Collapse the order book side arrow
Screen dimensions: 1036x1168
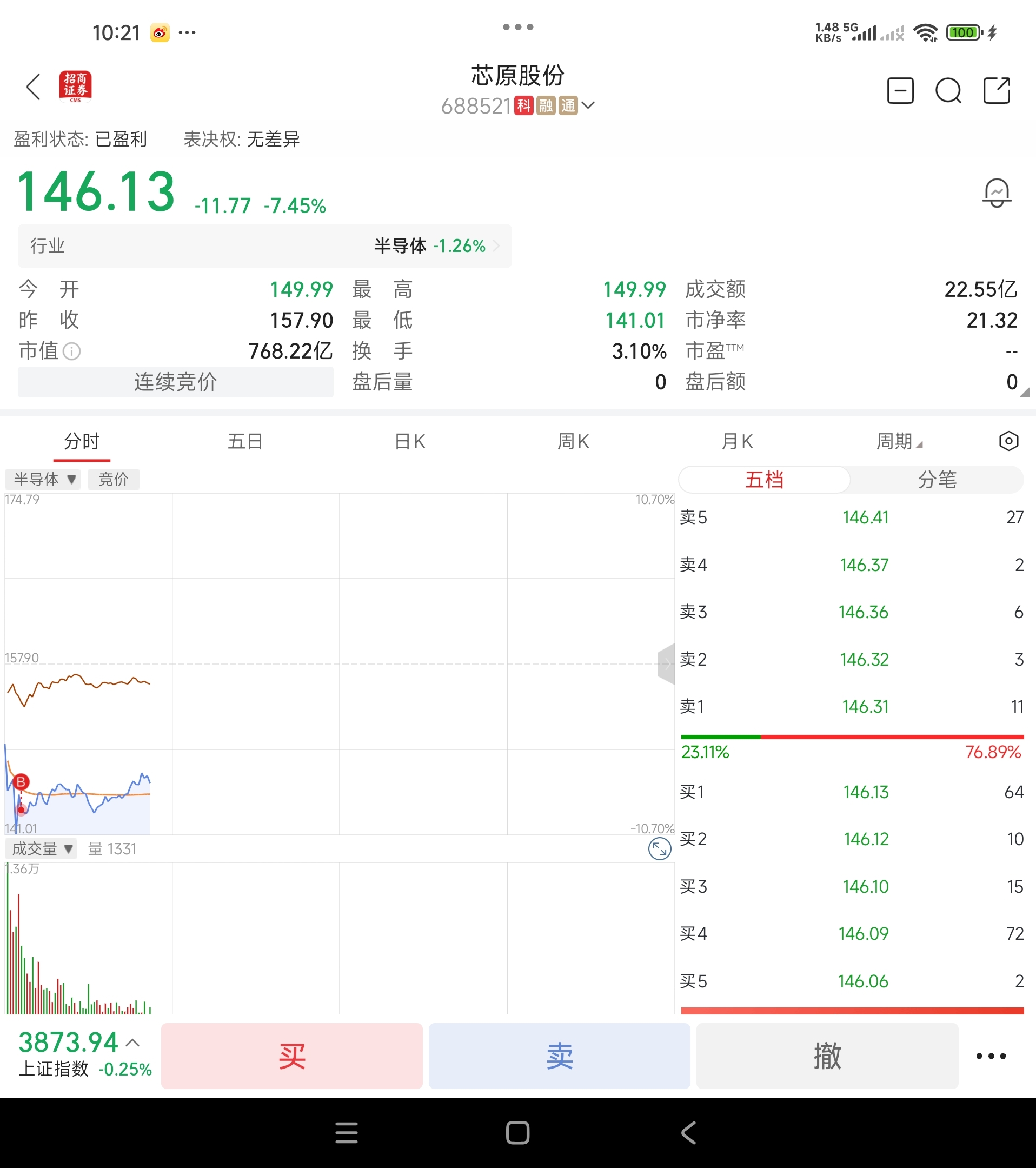tap(666, 664)
